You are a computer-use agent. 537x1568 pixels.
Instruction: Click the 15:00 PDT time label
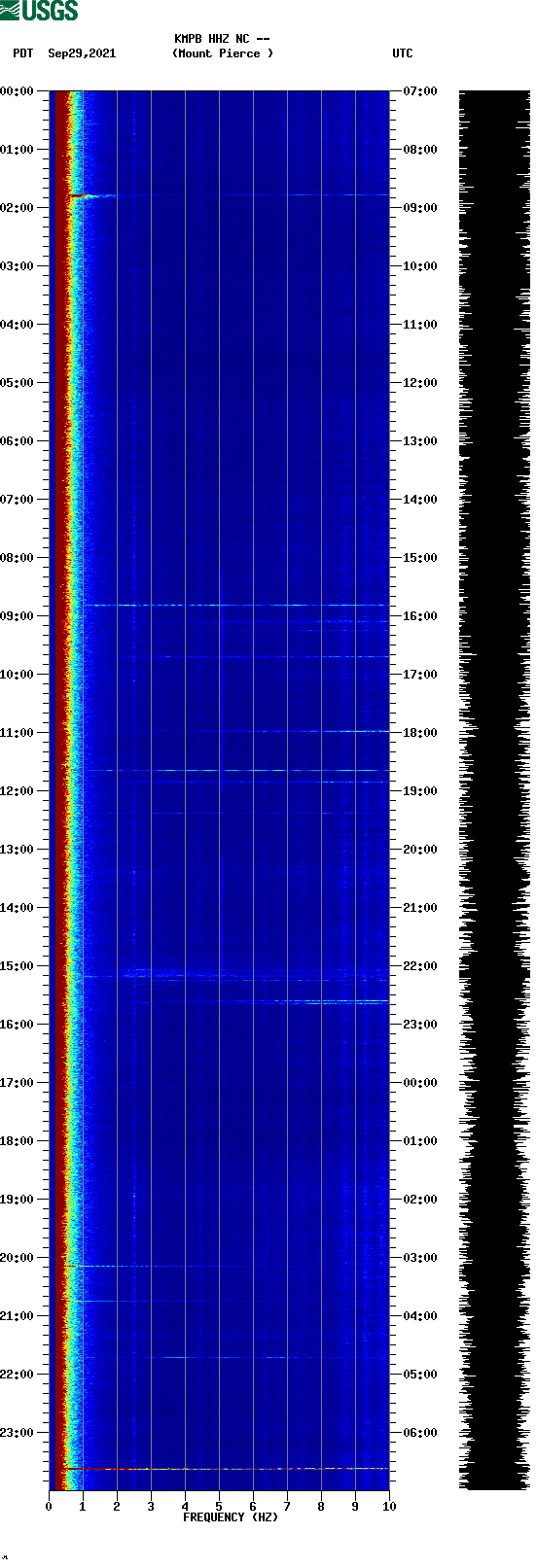pos(17,966)
